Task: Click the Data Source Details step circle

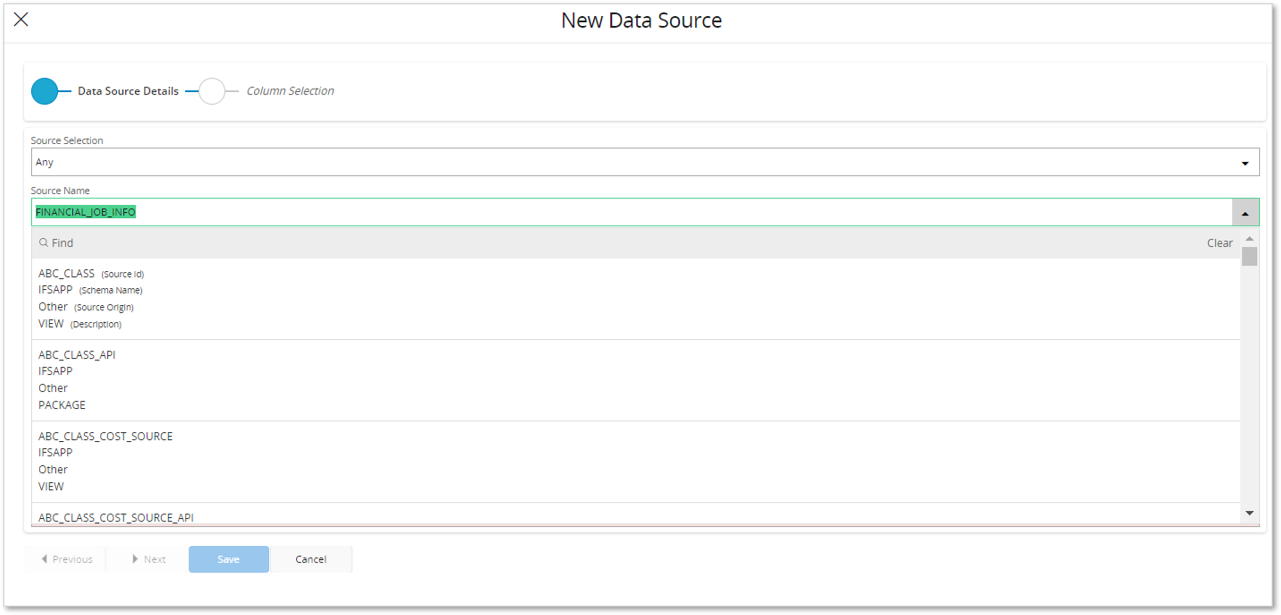Action: 45,91
